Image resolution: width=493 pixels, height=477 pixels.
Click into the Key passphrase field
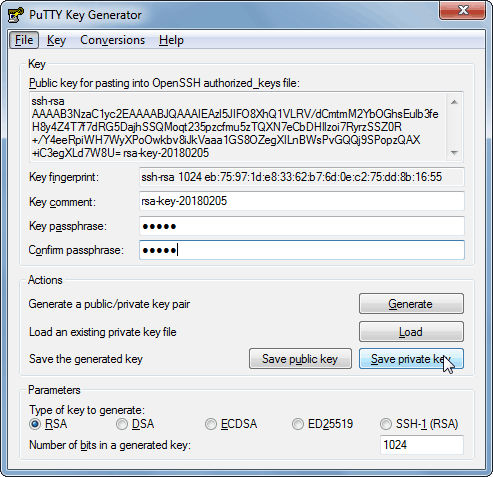coord(302,226)
